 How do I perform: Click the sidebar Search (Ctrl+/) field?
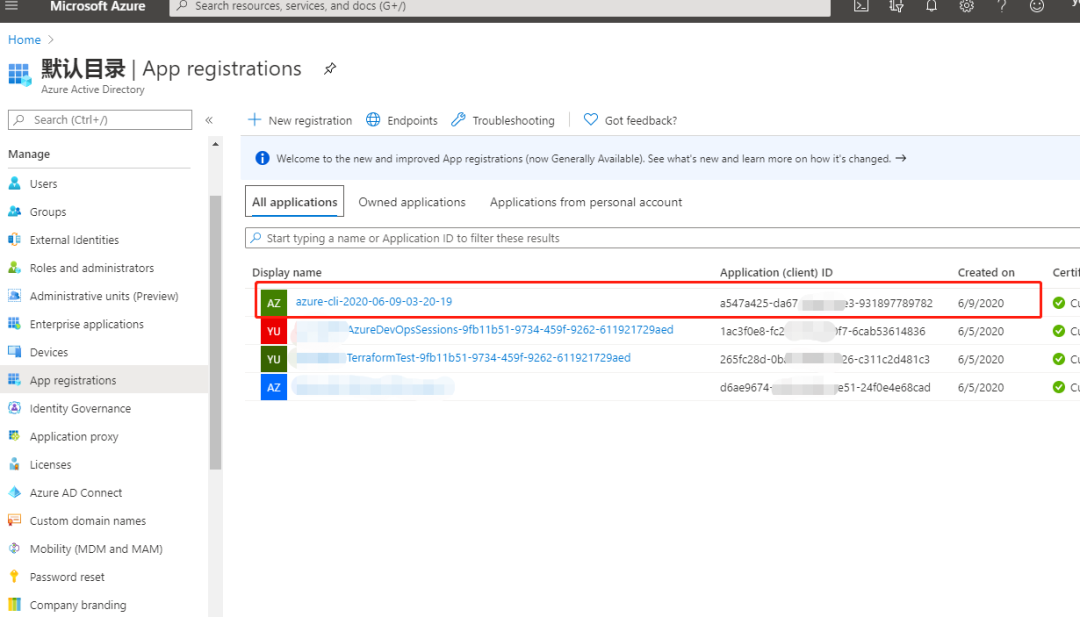click(x=100, y=120)
